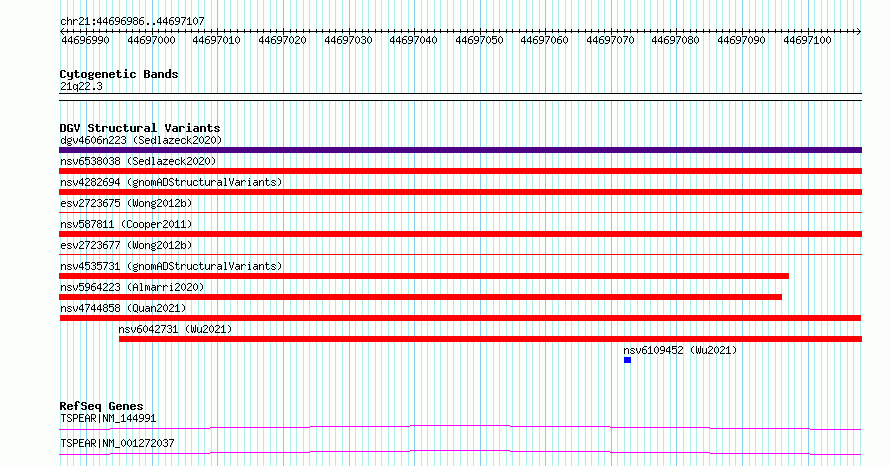890x466 pixels.
Task: Click ruler position 44697020
Action: tap(282, 40)
